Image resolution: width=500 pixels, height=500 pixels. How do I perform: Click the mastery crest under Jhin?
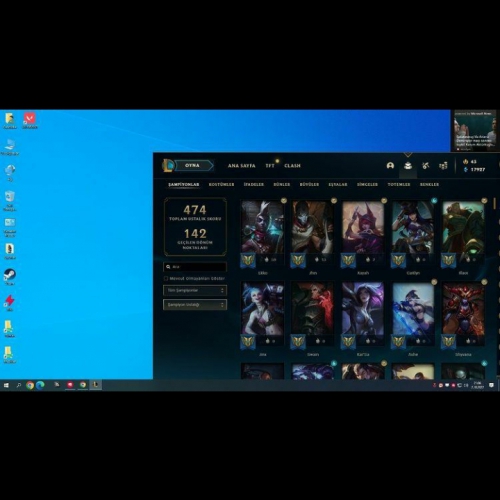298,261
